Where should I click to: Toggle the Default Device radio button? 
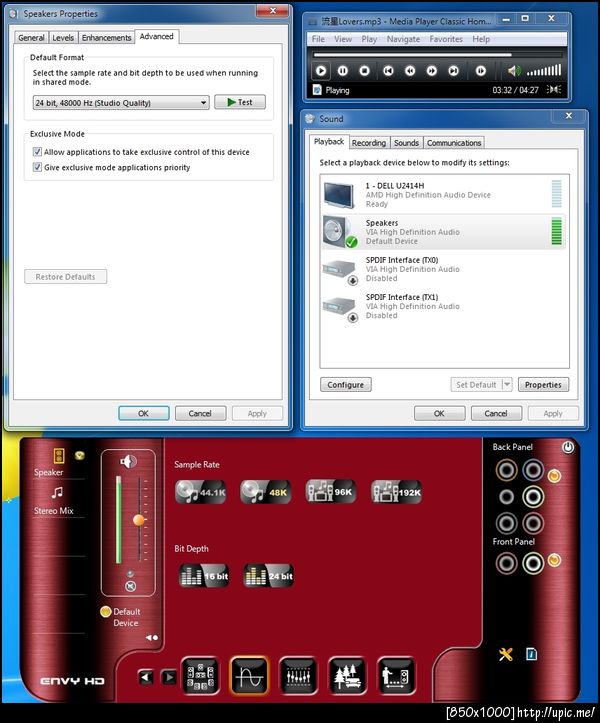pyautogui.click(x=106, y=611)
